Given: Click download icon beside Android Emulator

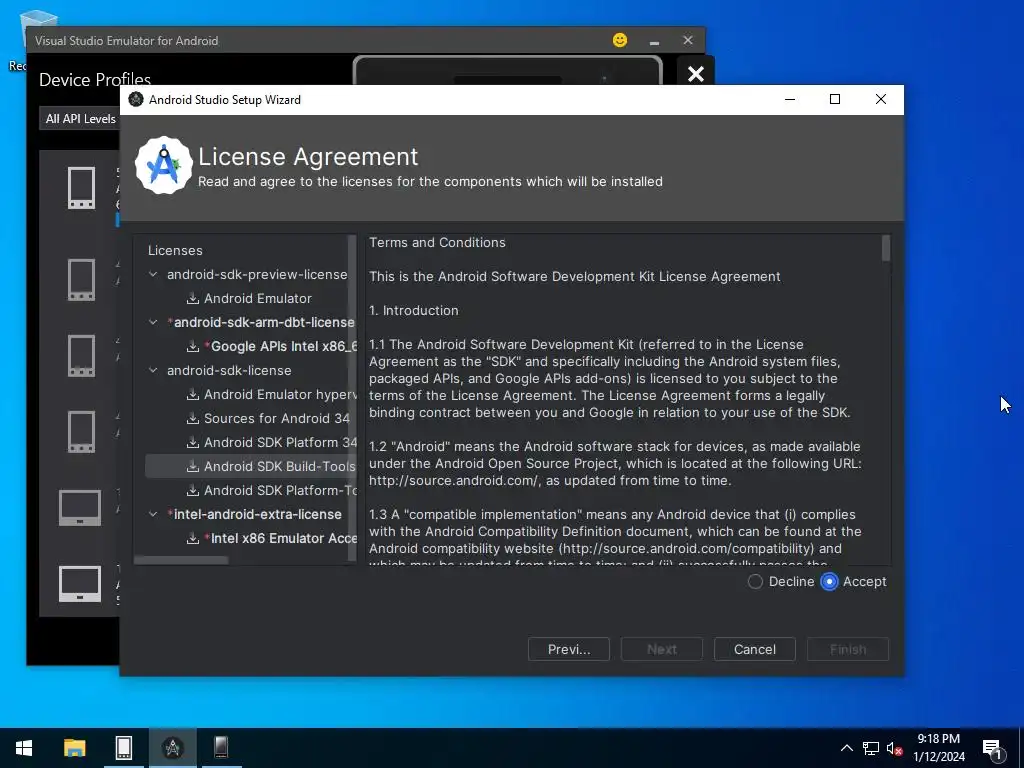Looking at the screenshot, I should tap(193, 298).
